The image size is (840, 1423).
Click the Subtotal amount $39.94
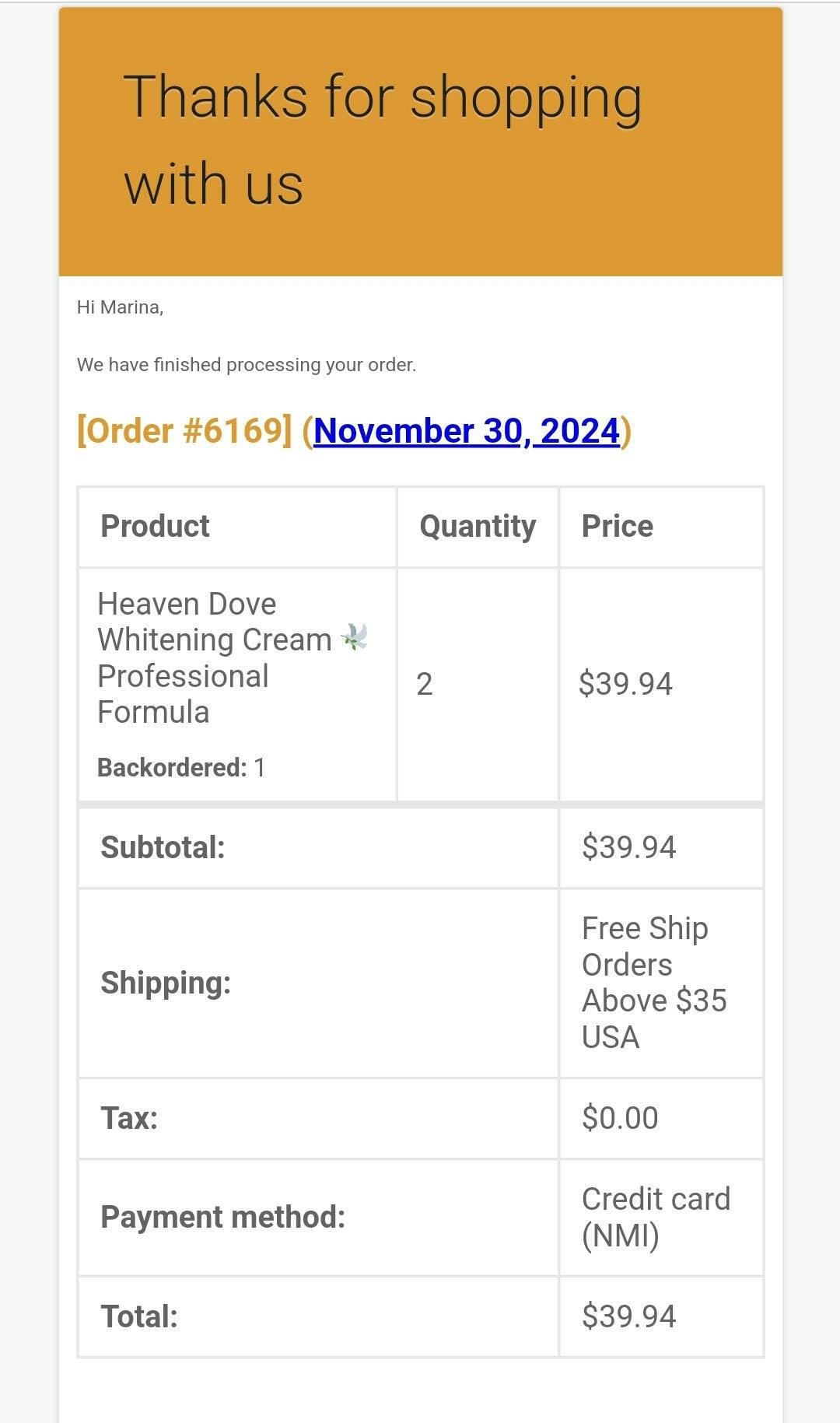click(628, 847)
